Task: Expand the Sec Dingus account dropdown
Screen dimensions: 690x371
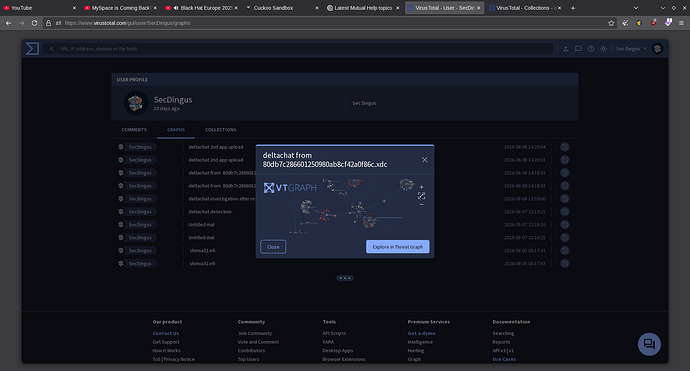Action: click(x=631, y=49)
